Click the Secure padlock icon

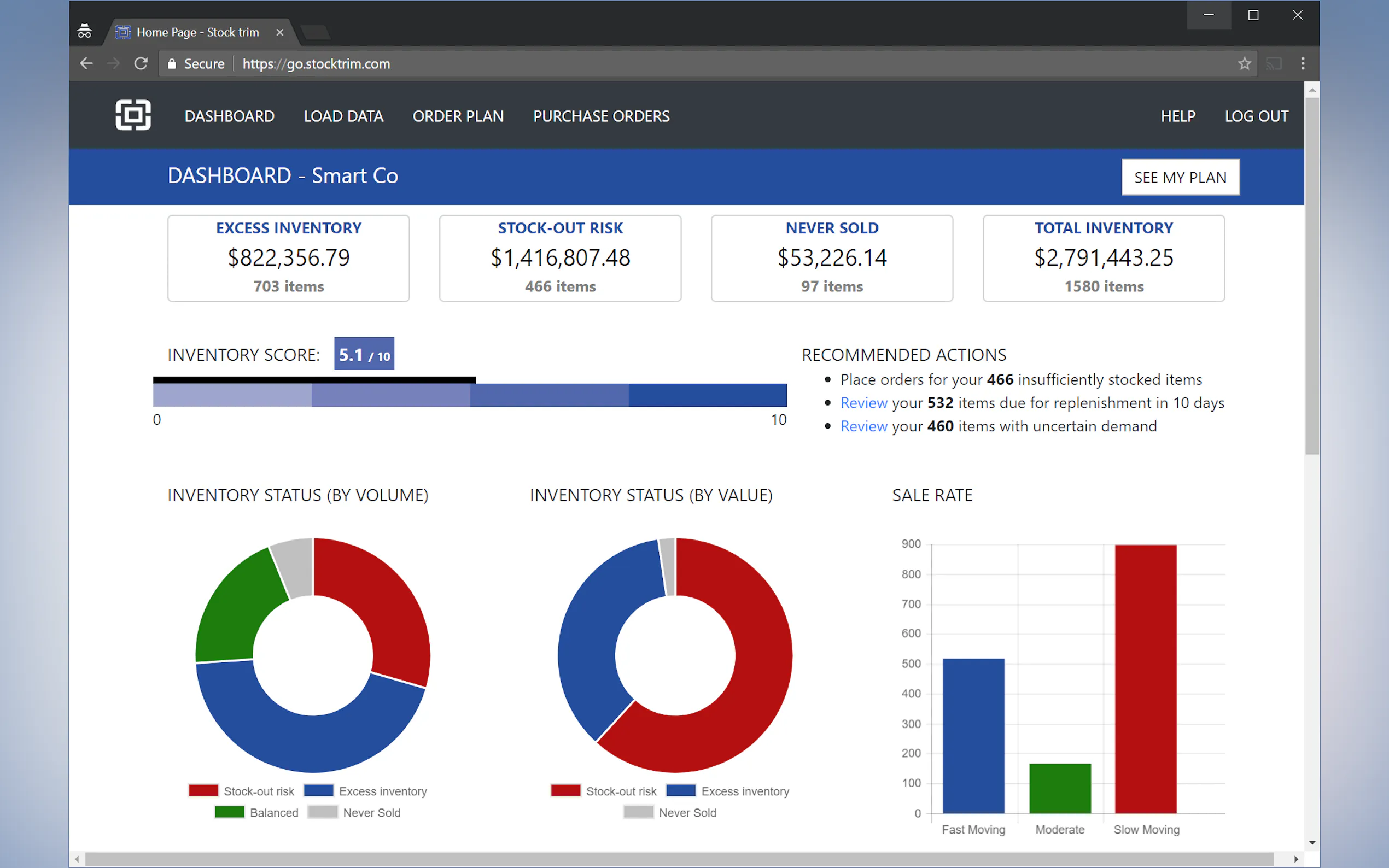172,64
